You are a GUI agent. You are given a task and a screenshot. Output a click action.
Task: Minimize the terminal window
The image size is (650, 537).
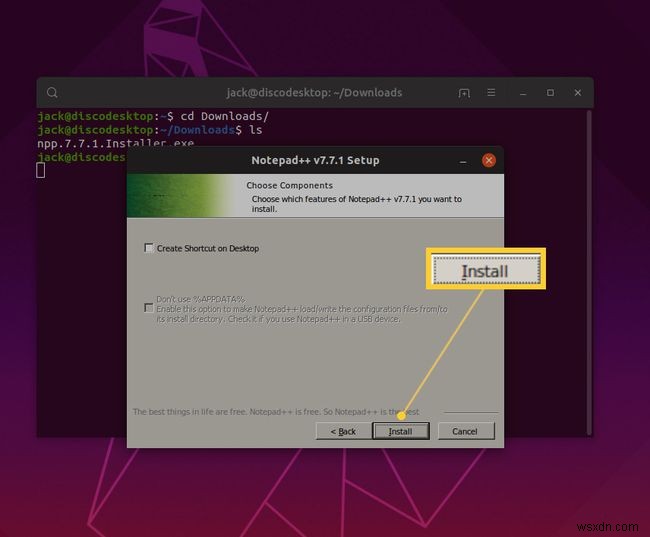click(523, 93)
